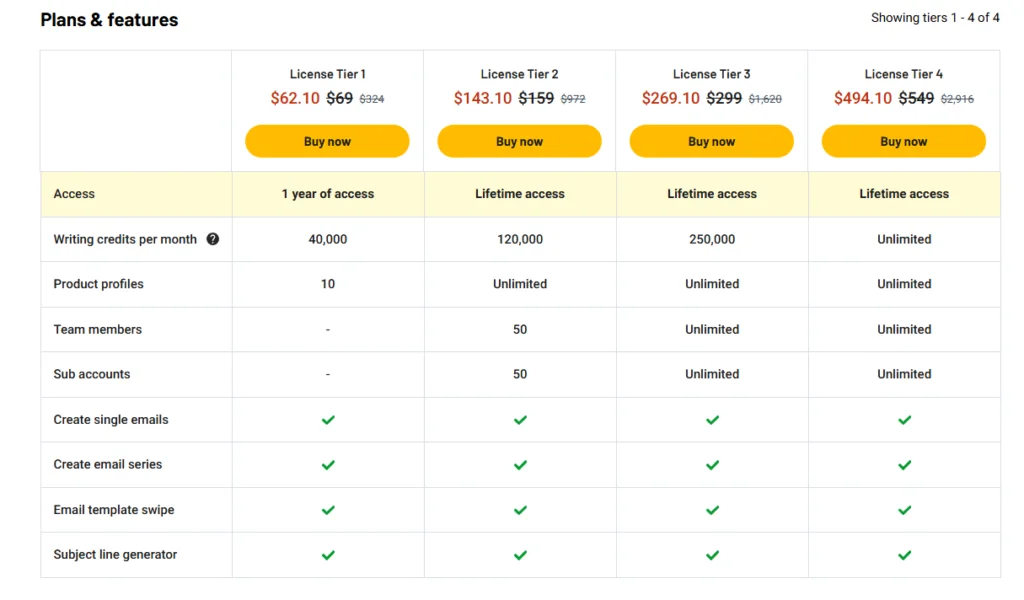The width and height of the screenshot is (1024, 600).
Task: Click the Writing credits per month label
Action: [x=125, y=240]
